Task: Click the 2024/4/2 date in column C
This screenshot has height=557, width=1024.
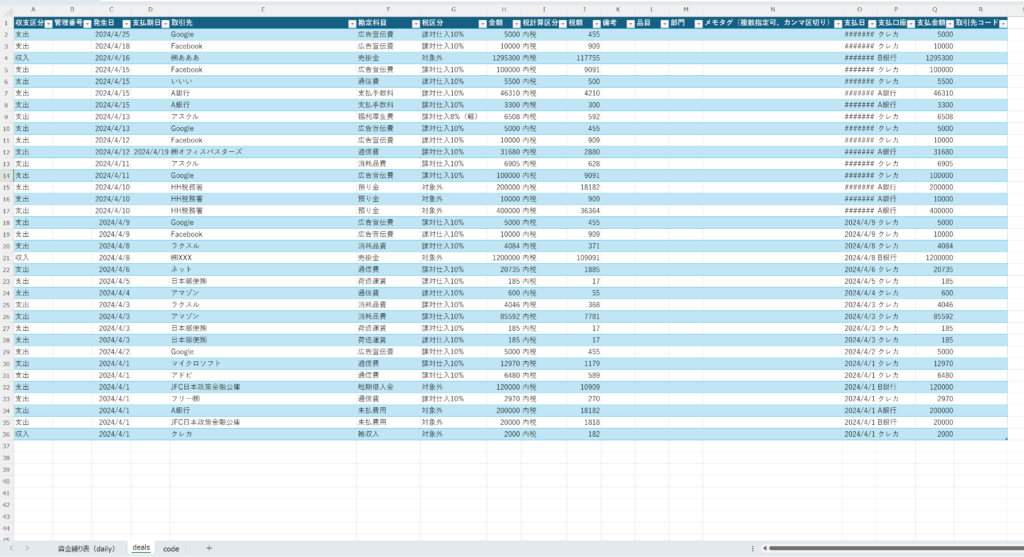Action: (x=111, y=352)
